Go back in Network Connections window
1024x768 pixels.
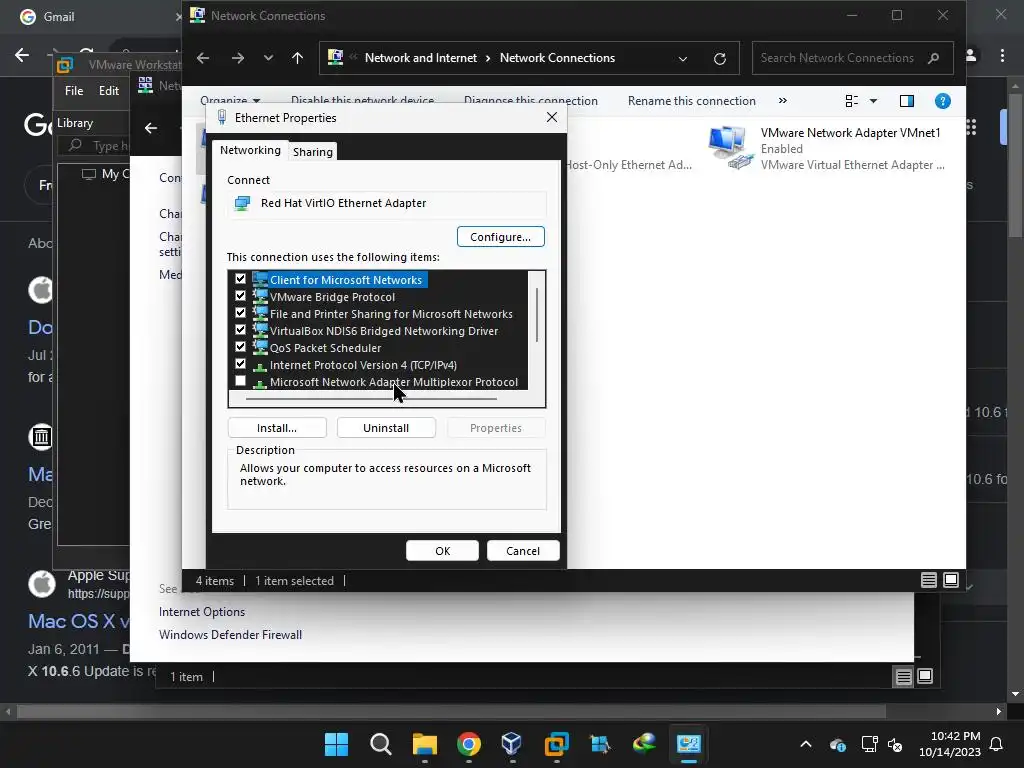pos(203,58)
